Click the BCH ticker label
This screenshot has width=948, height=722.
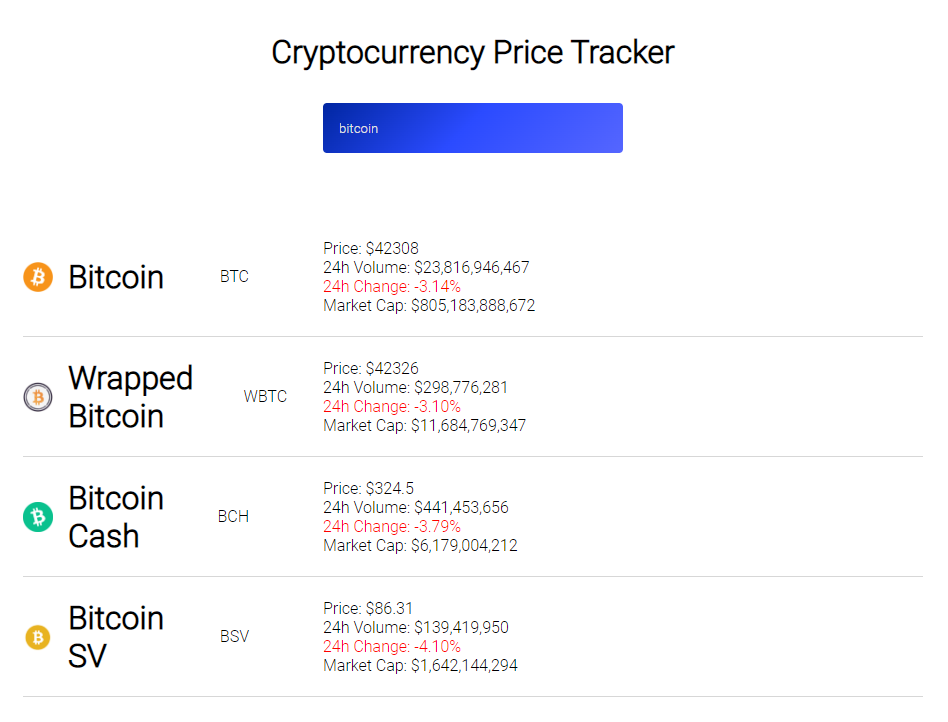coord(233,517)
